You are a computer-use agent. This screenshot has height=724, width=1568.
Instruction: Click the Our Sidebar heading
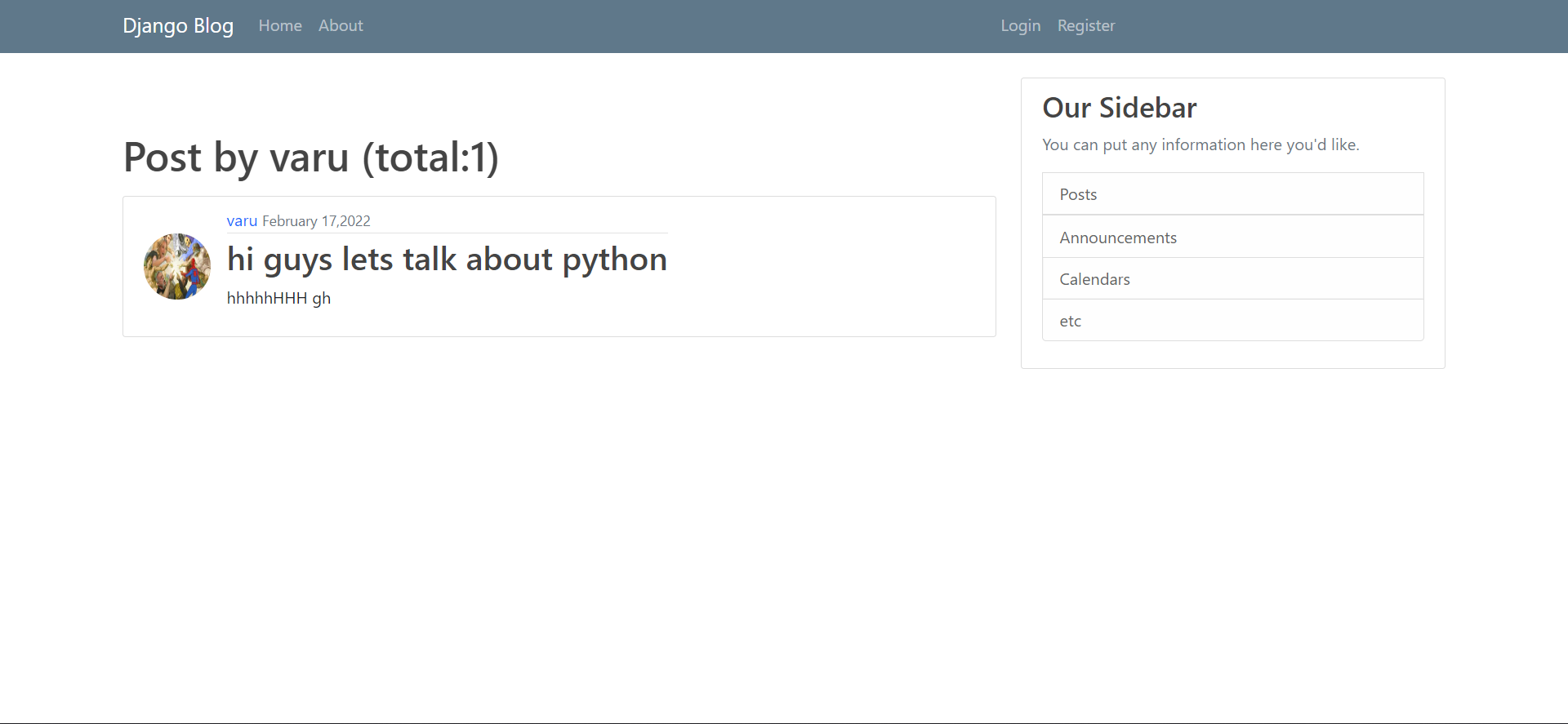coord(1120,108)
